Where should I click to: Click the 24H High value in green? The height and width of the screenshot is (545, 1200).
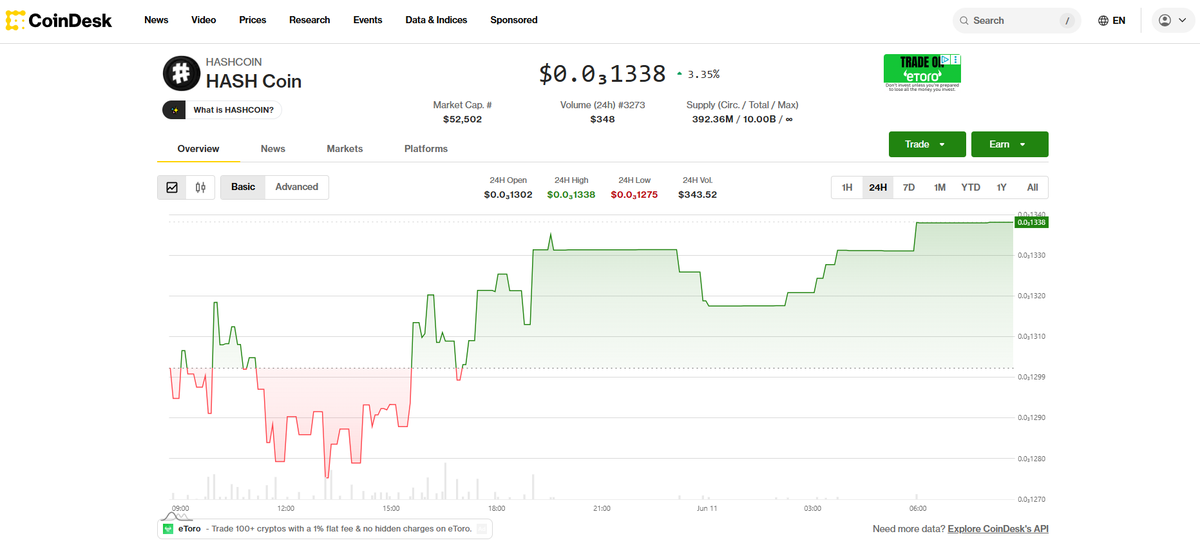[571, 194]
